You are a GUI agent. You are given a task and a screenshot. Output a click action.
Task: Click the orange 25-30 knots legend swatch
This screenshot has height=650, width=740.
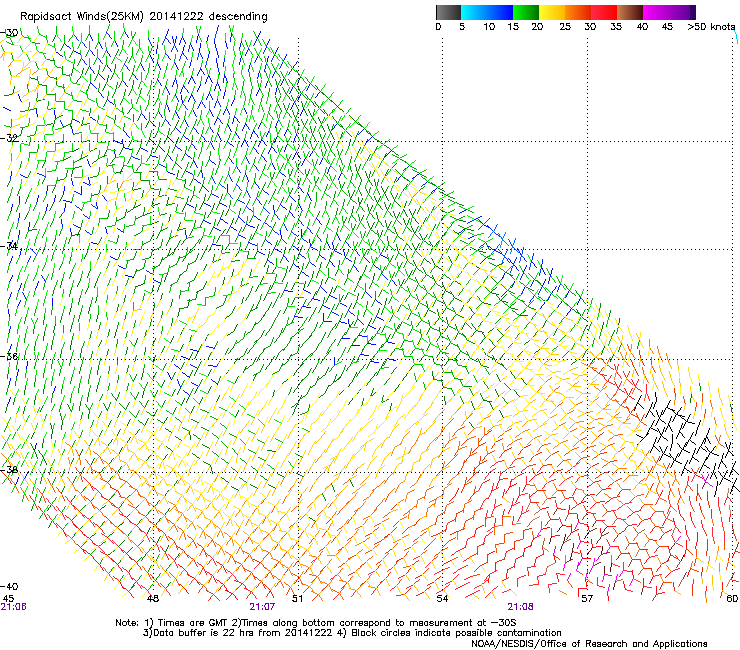[578, 12]
